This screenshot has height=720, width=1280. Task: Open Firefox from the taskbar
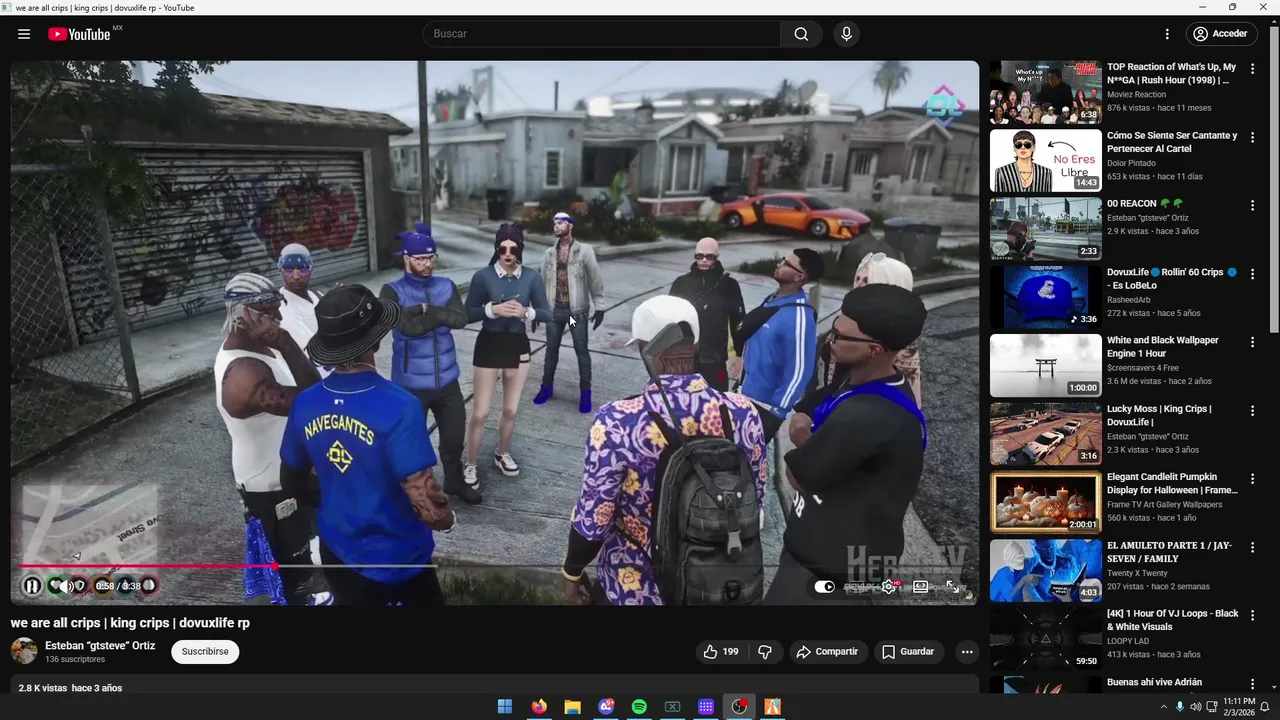click(539, 707)
